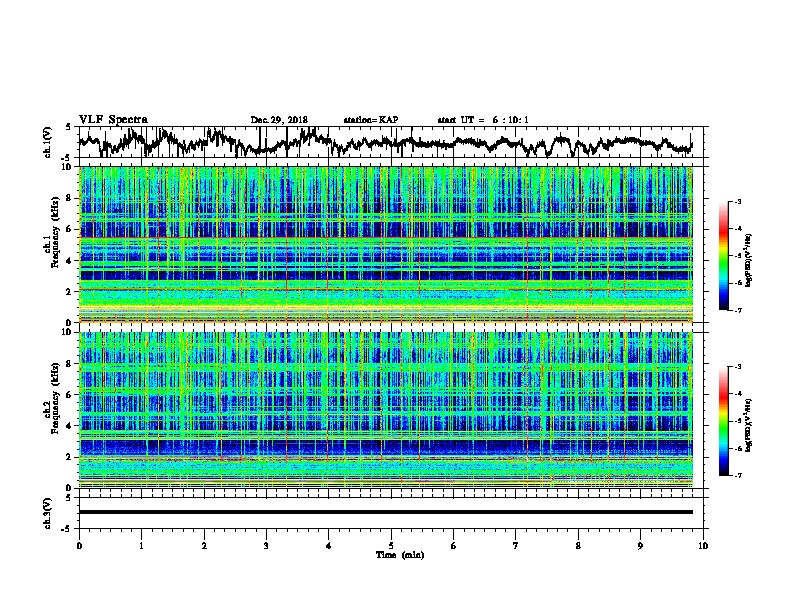Click the ch.1 'Frequency (kHz)' axis label
792x612 pixels.
tap(55, 233)
